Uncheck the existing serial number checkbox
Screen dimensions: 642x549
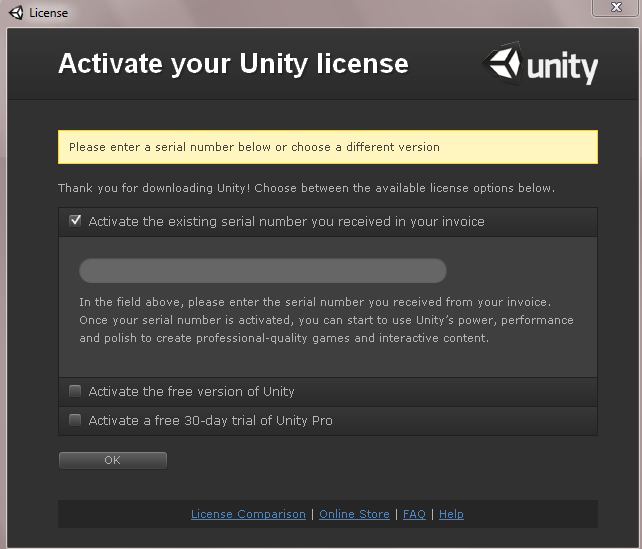(x=75, y=221)
